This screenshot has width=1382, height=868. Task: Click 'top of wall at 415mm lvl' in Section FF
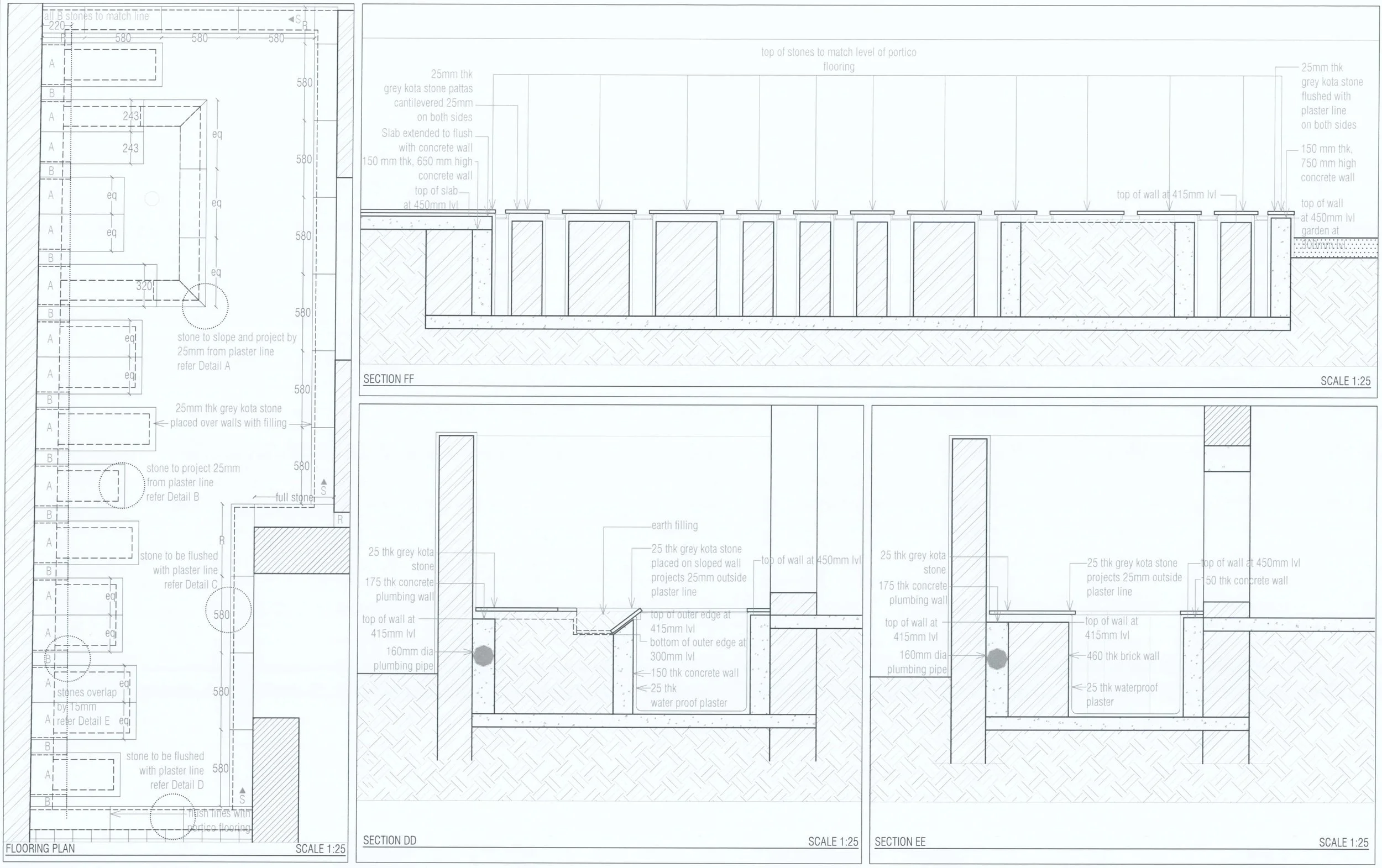point(1166,194)
